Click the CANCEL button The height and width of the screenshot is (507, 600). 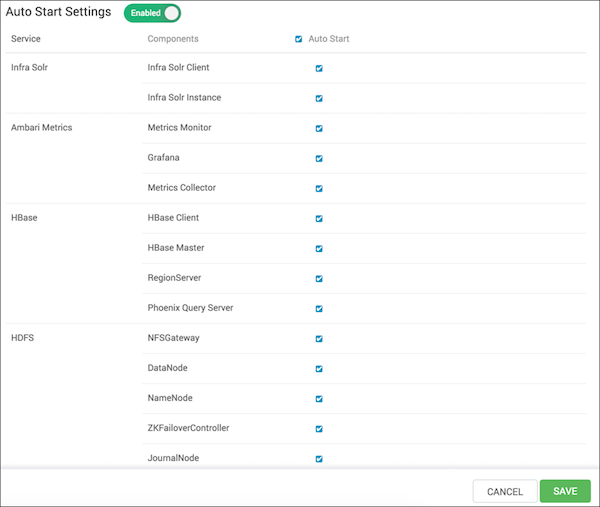click(x=505, y=491)
